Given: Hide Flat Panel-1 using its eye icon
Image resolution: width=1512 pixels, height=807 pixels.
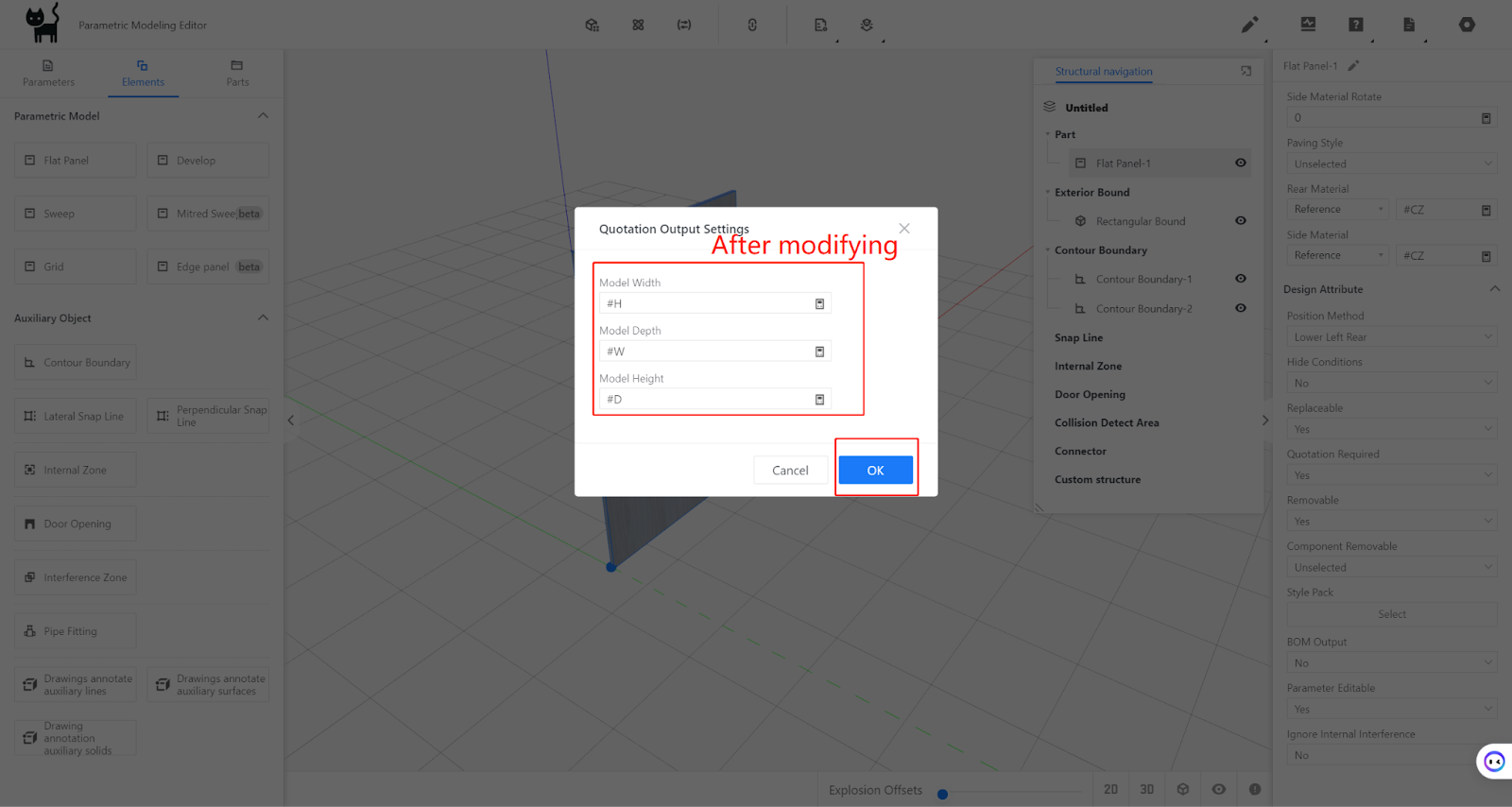Looking at the screenshot, I should (x=1241, y=163).
